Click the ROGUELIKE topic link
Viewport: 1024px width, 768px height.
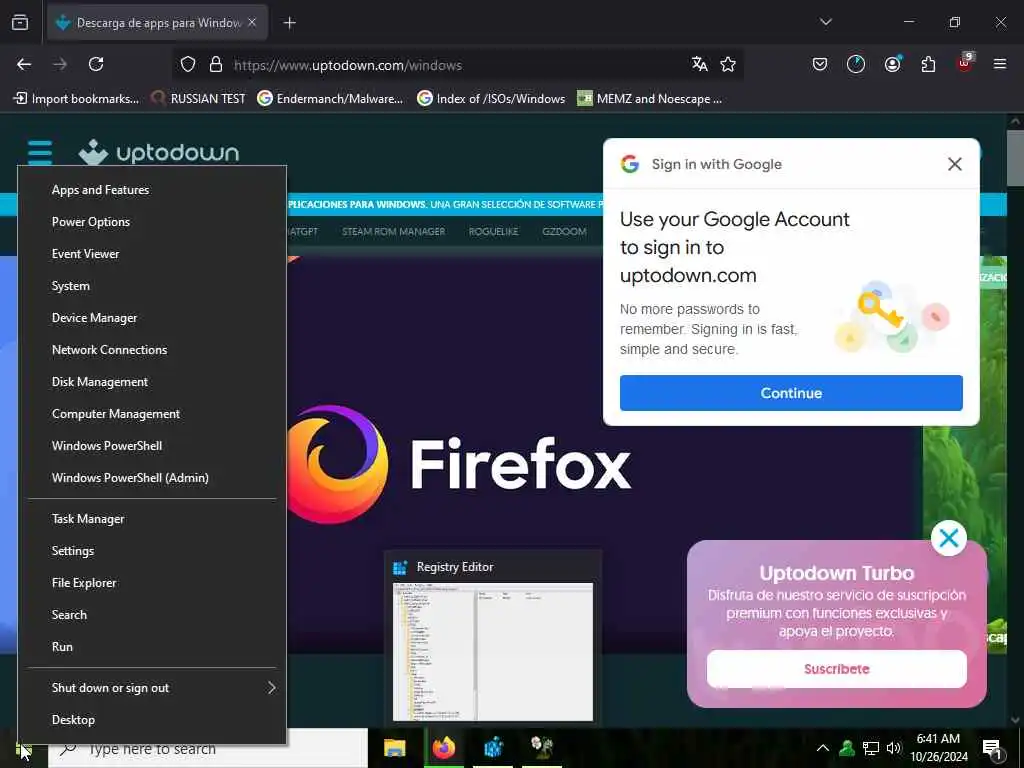[x=493, y=232]
